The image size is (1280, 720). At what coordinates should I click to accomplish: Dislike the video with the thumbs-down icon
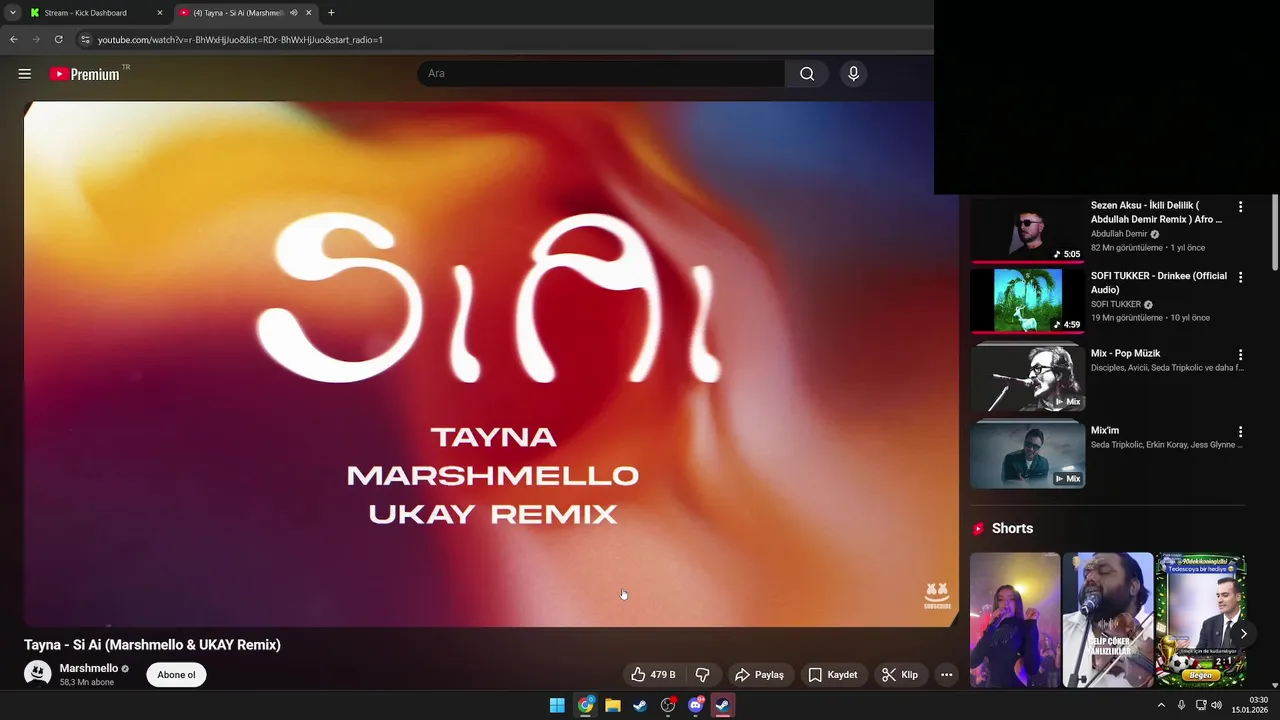(702, 675)
